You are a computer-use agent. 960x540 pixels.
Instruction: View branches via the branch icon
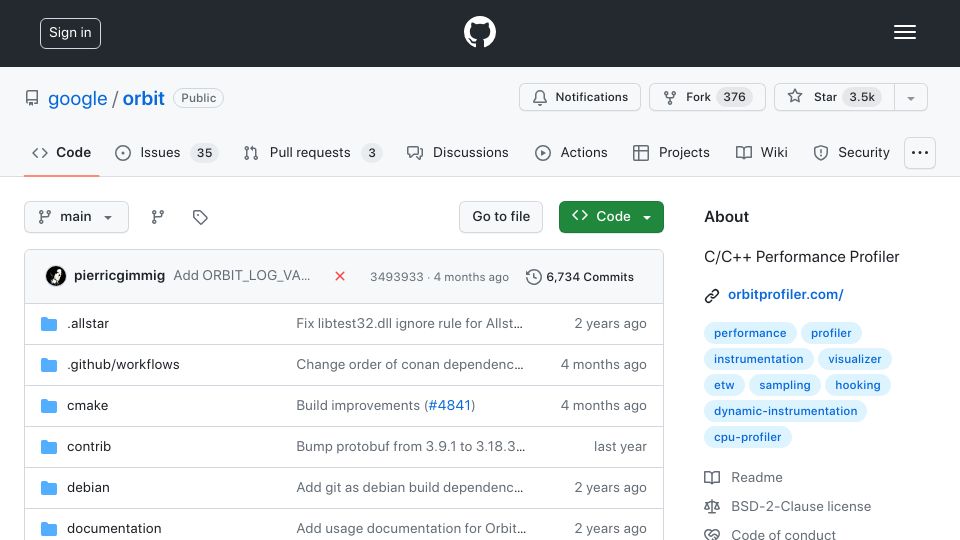click(158, 217)
